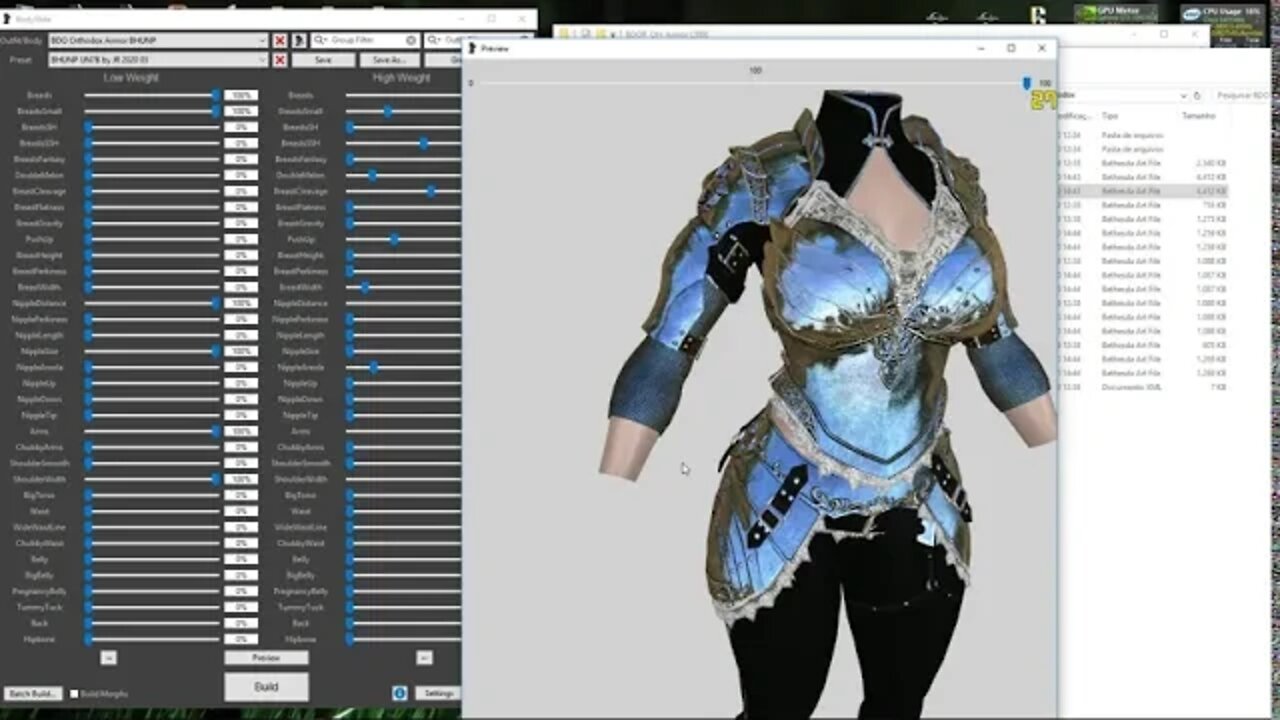This screenshot has height=720, width=1280.
Task: Click the Save preset button
Action: (x=322, y=60)
